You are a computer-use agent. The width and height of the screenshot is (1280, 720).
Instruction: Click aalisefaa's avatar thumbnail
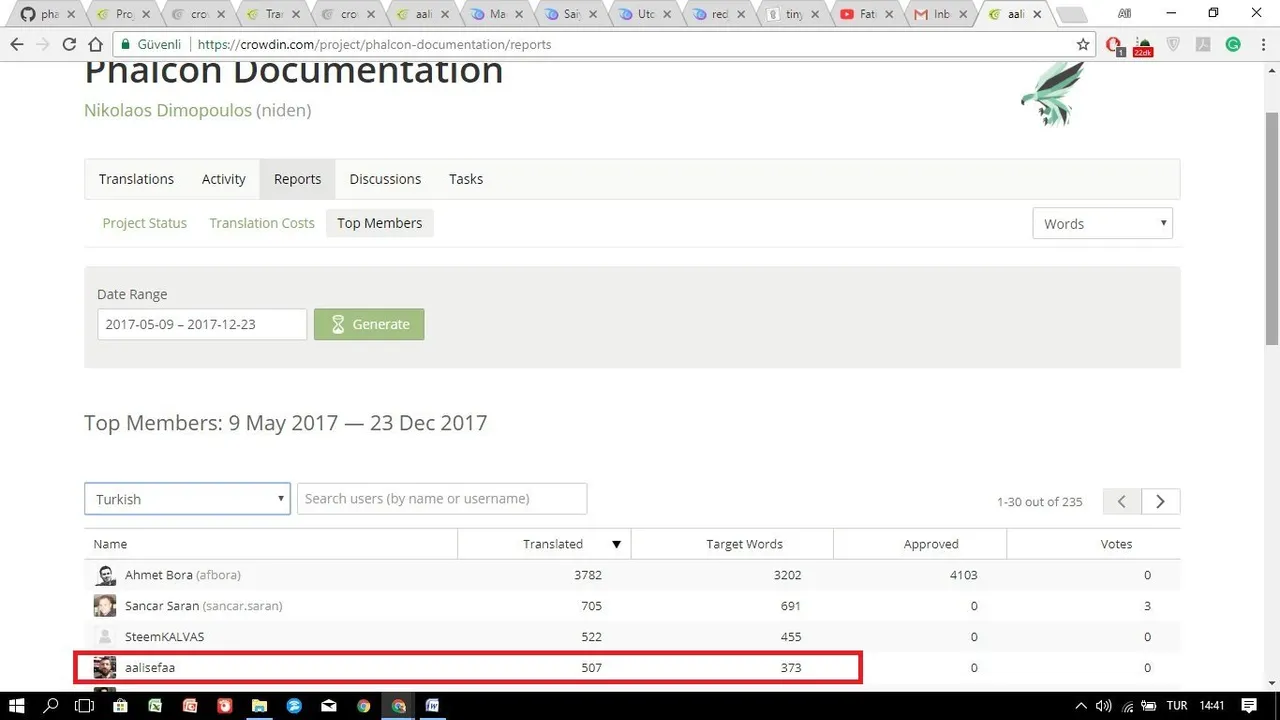(105, 668)
